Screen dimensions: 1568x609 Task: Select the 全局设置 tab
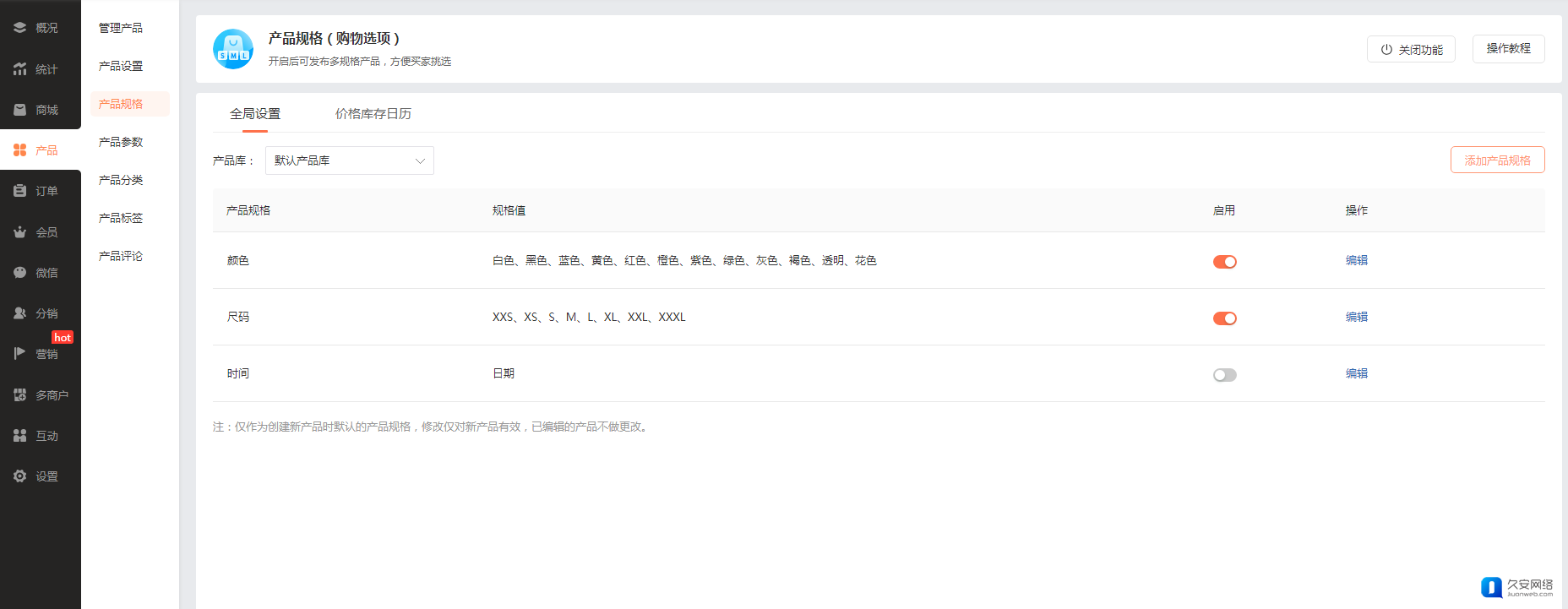[x=255, y=114]
